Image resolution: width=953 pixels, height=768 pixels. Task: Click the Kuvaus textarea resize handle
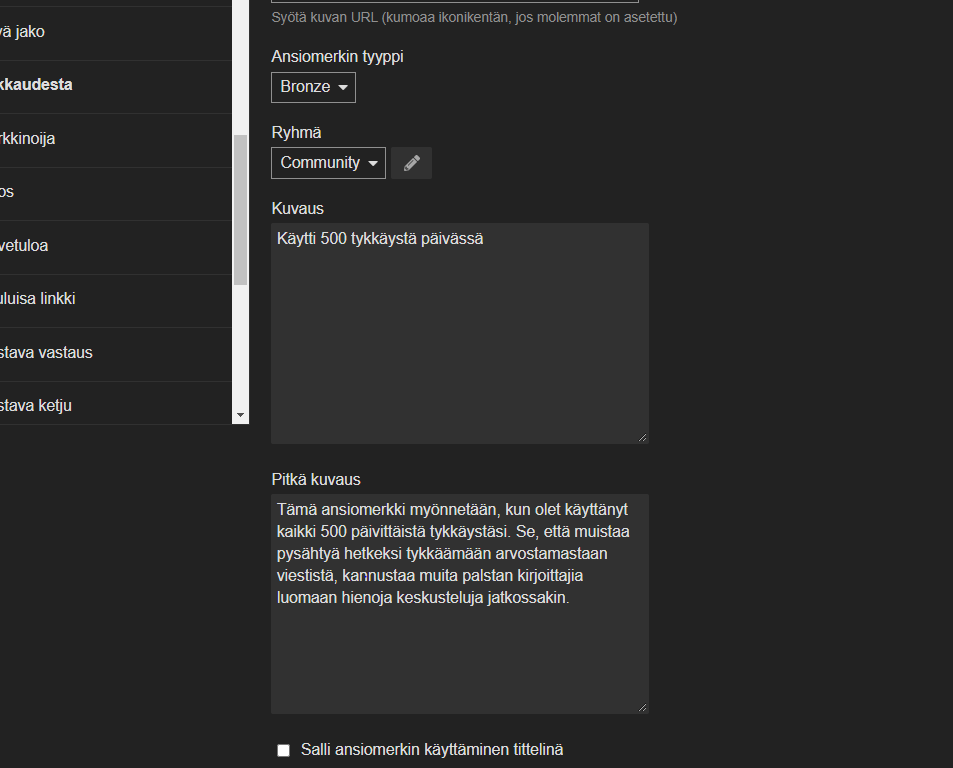[x=643, y=437]
